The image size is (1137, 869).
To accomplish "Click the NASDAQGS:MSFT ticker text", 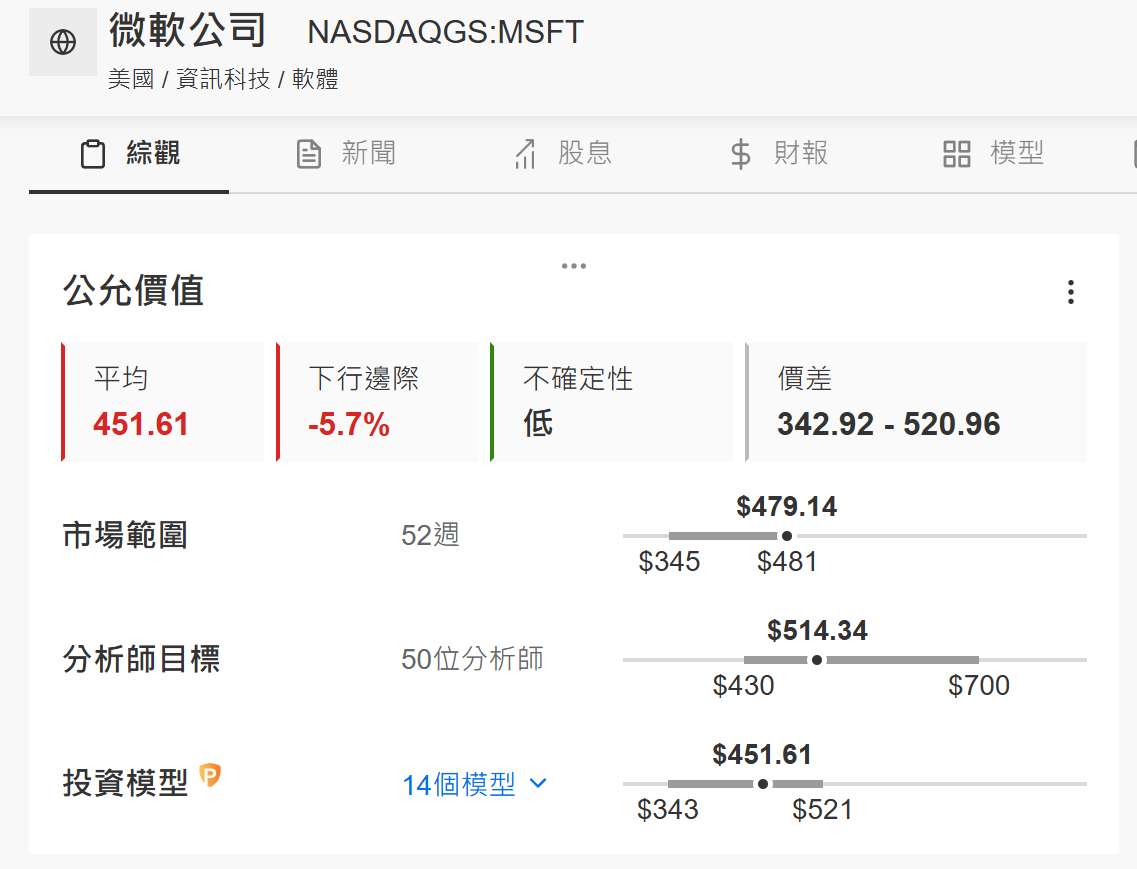I will [x=445, y=32].
